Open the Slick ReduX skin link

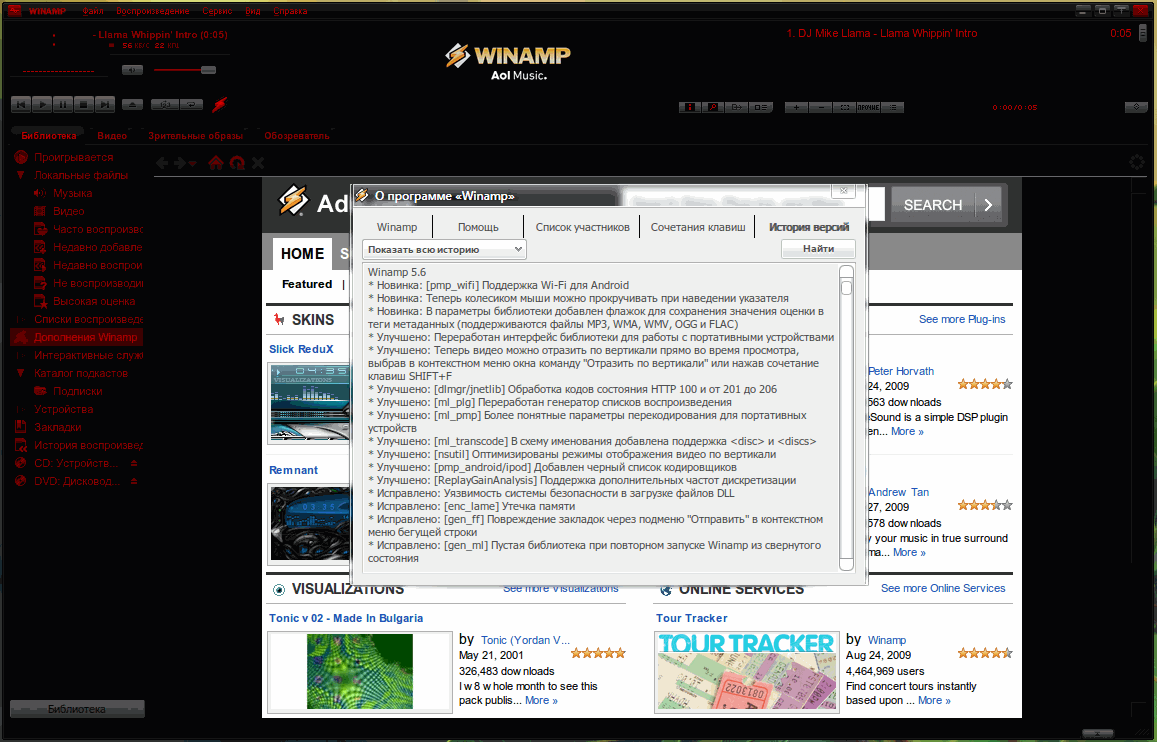pyautogui.click(x=301, y=349)
